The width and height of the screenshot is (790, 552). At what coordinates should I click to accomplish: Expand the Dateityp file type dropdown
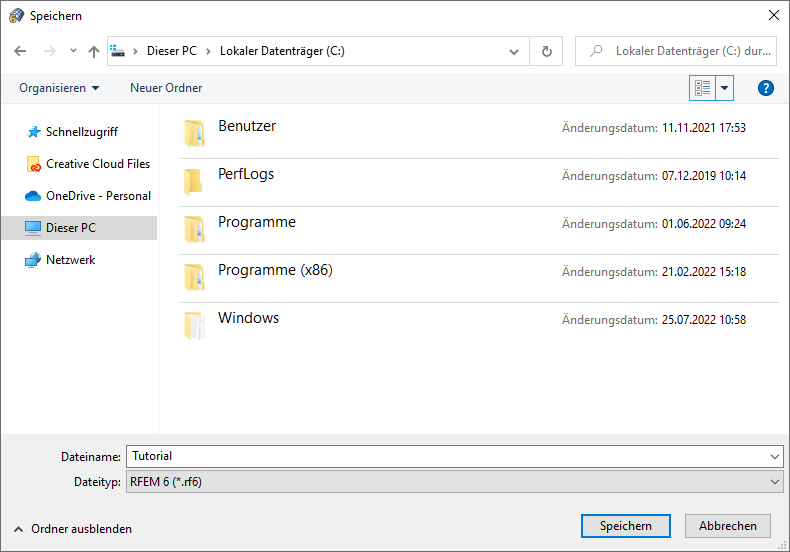775,481
